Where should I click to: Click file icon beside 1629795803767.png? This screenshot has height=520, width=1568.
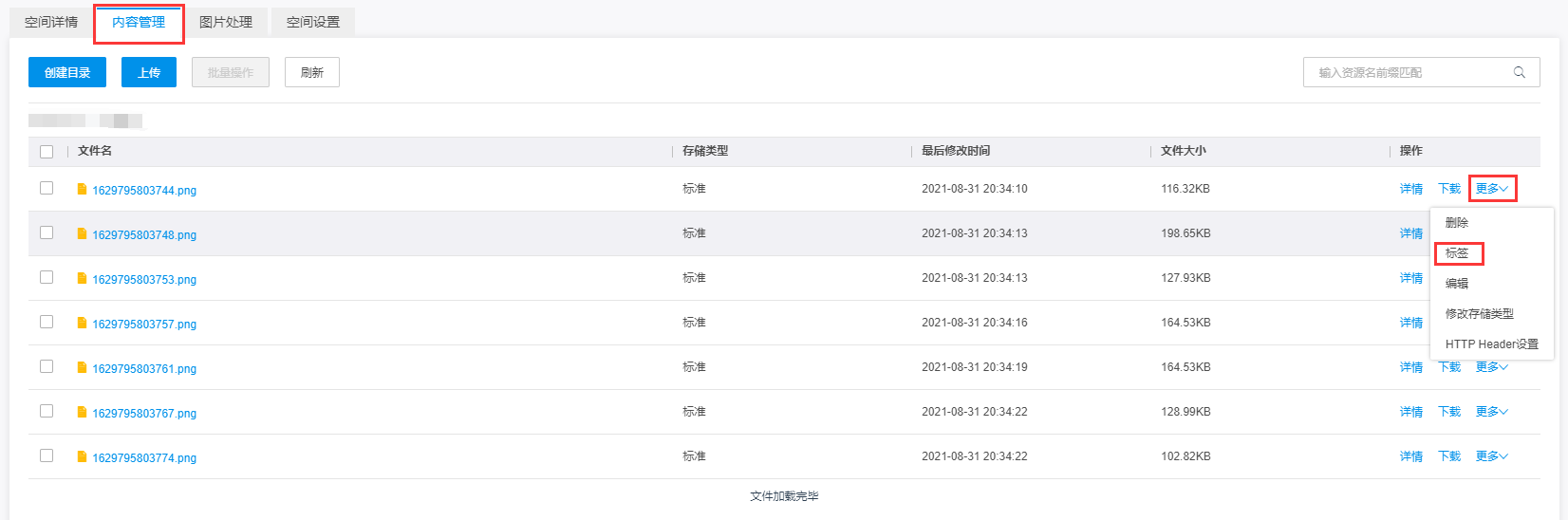83,413
